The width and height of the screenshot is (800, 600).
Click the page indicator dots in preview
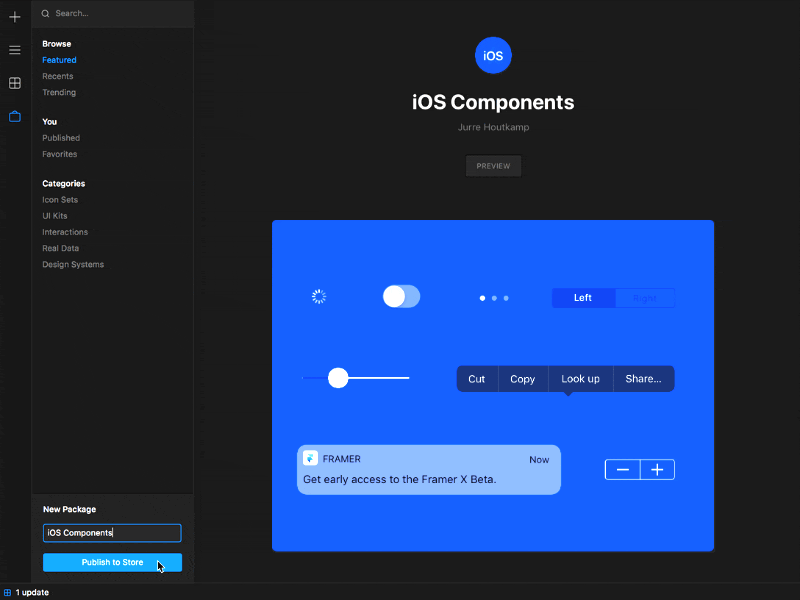pos(494,298)
